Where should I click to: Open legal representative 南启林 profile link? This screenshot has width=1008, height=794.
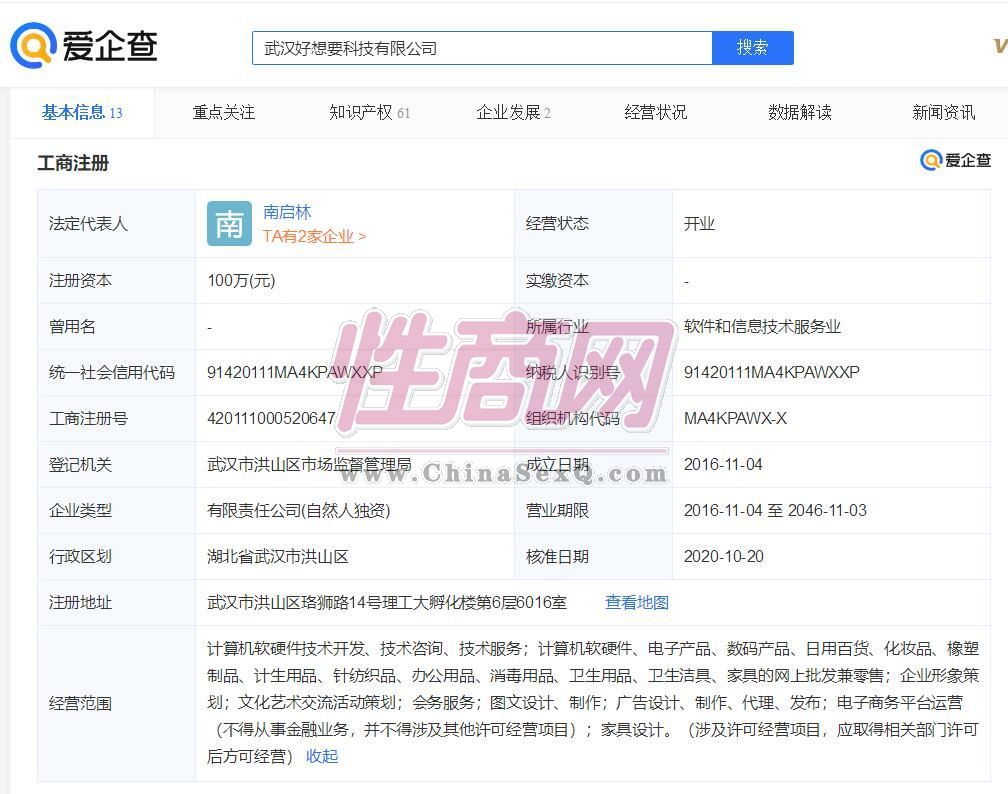click(287, 212)
